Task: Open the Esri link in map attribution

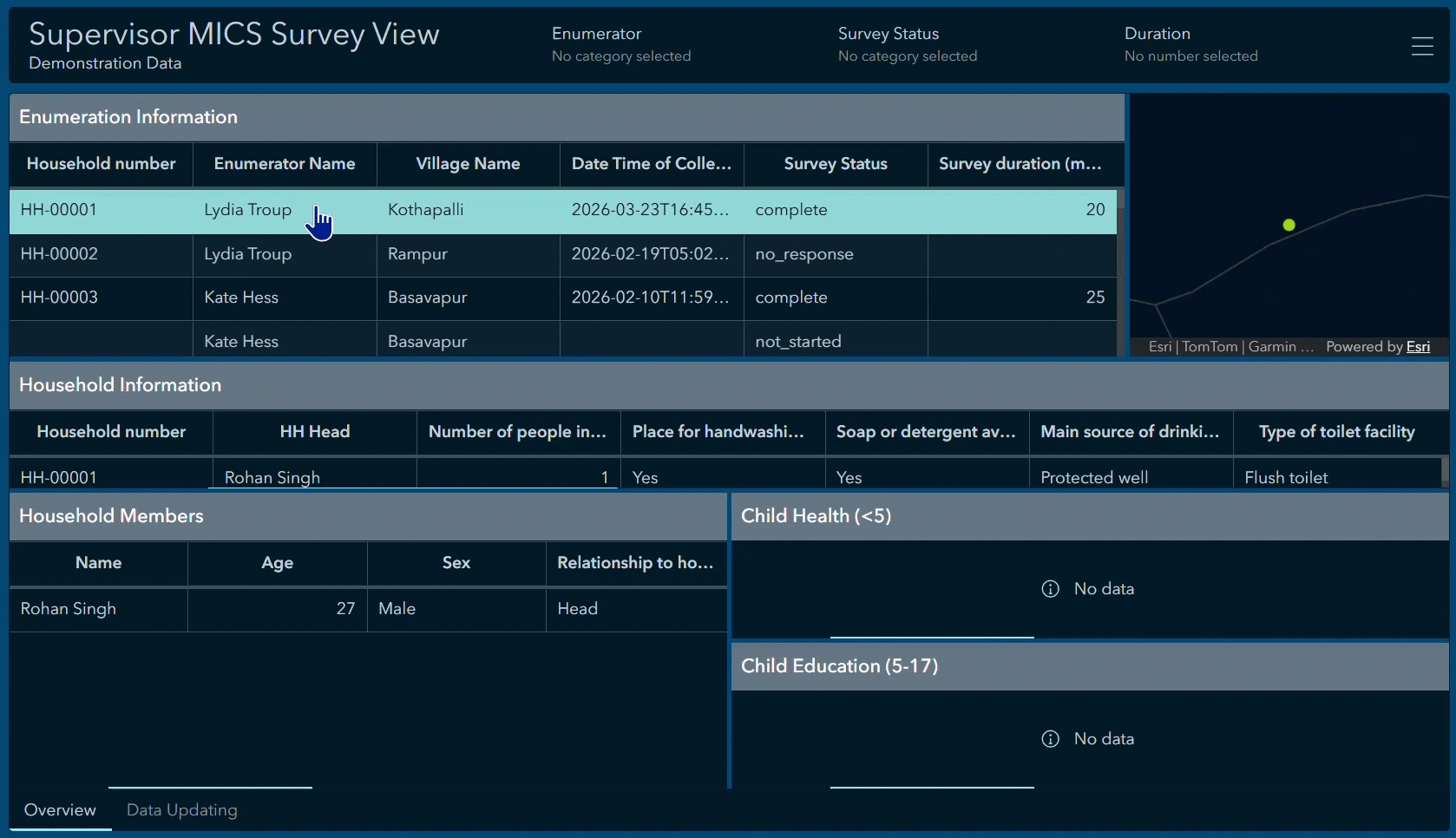Action: [x=1418, y=347]
